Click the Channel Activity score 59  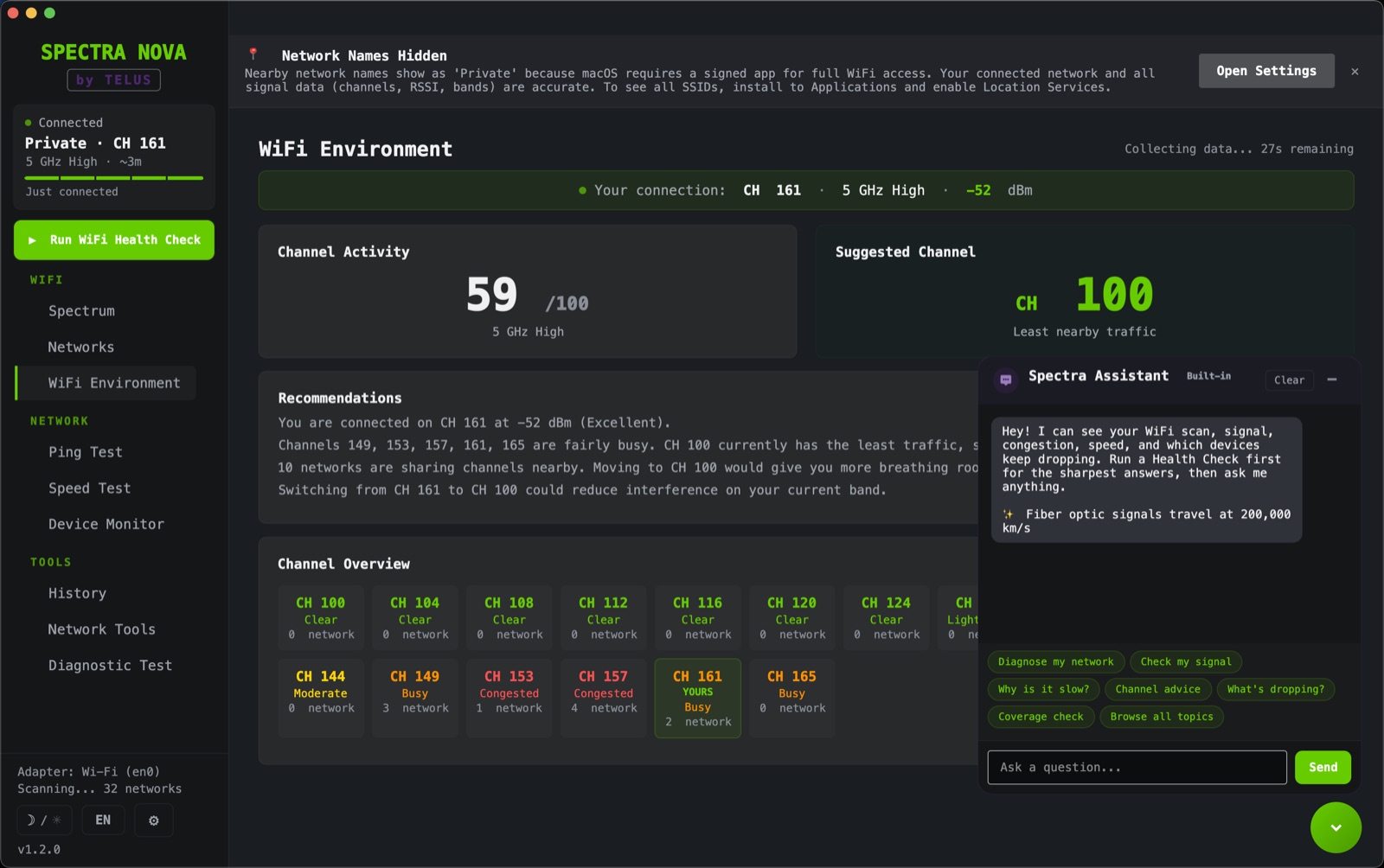pyautogui.click(x=492, y=295)
